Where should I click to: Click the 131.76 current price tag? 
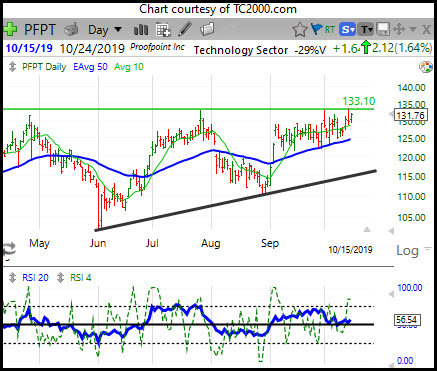click(x=410, y=115)
